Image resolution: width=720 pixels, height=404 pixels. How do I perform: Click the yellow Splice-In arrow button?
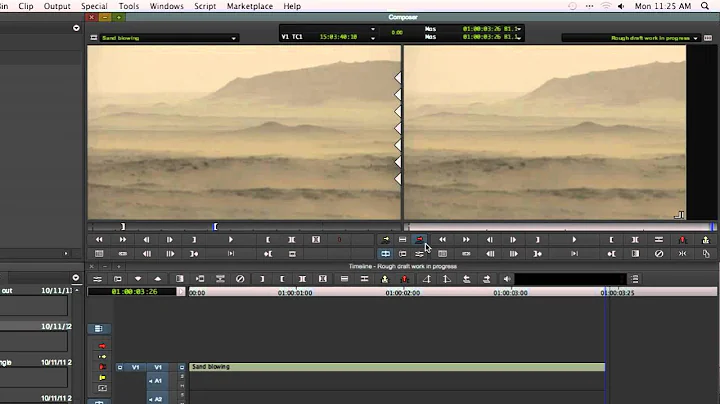pos(385,240)
